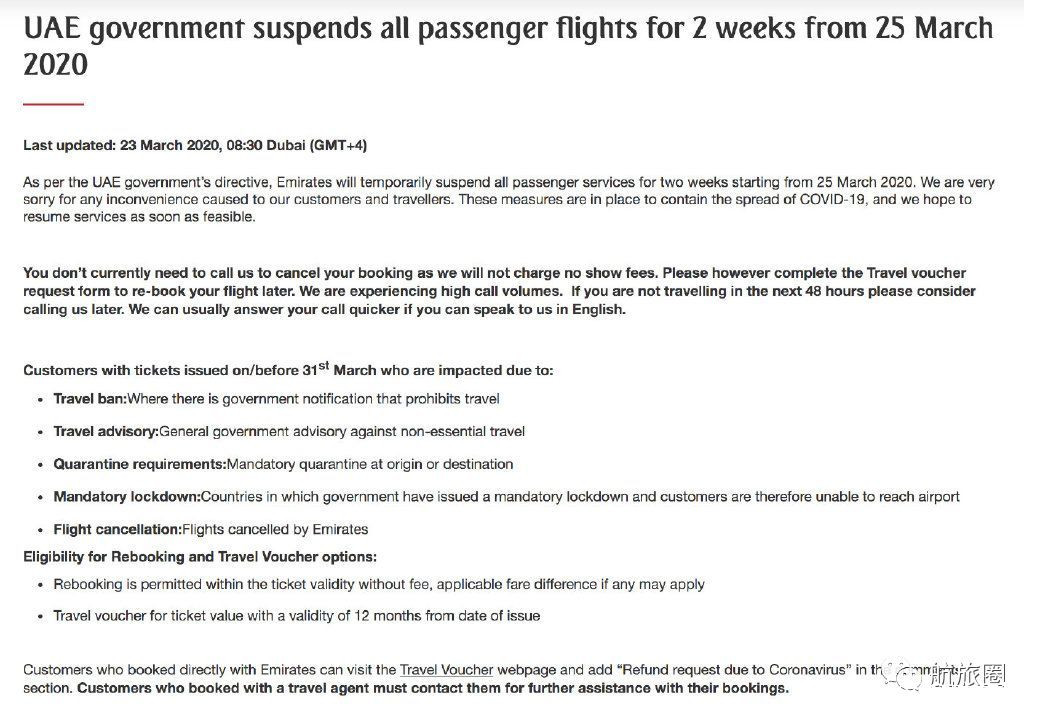Select the Quarantine requirements bullet item
1040x721 pixels.
point(283,464)
